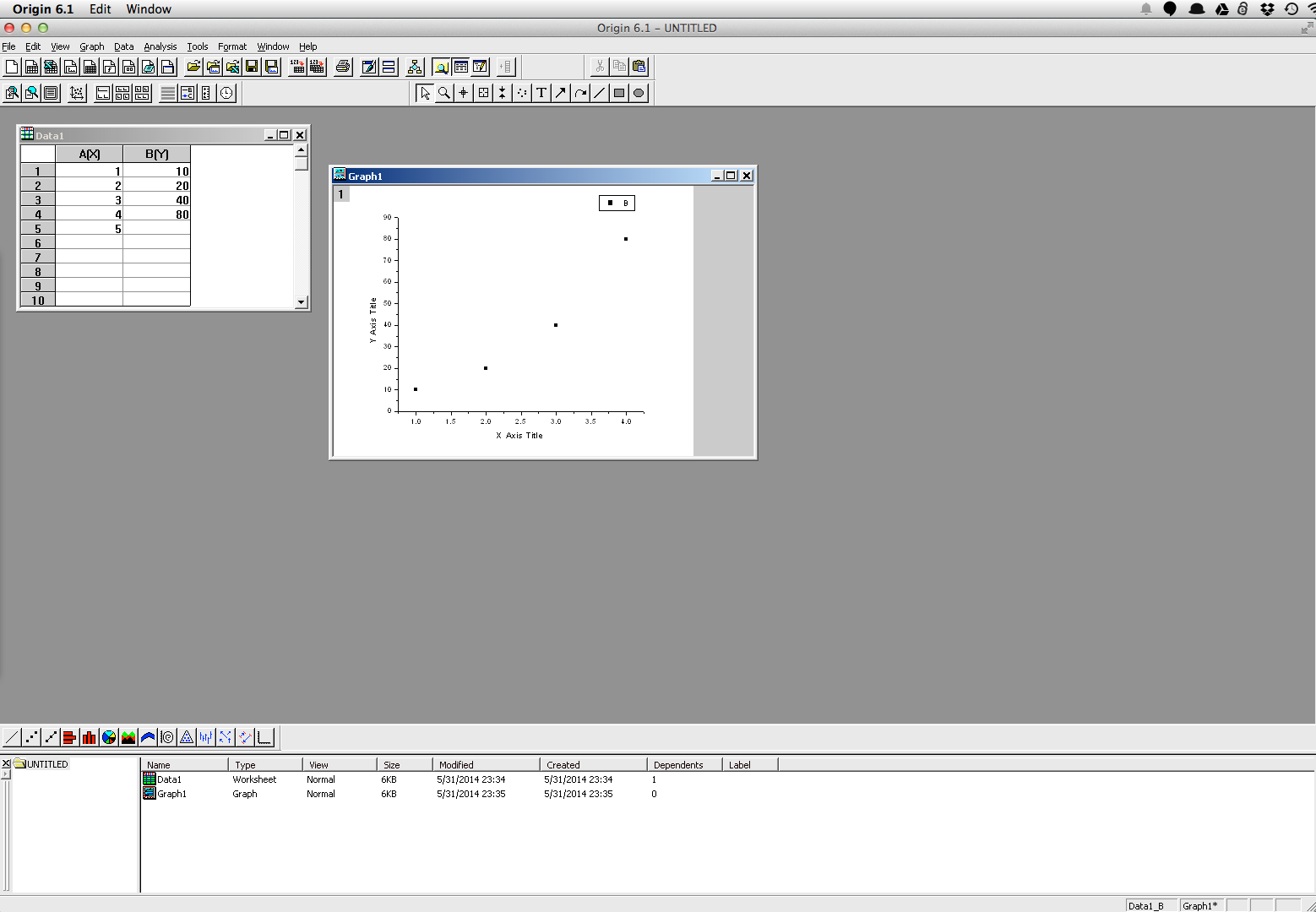Select the A(X) column header in Data1
The image size is (1316, 912).
click(89, 154)
